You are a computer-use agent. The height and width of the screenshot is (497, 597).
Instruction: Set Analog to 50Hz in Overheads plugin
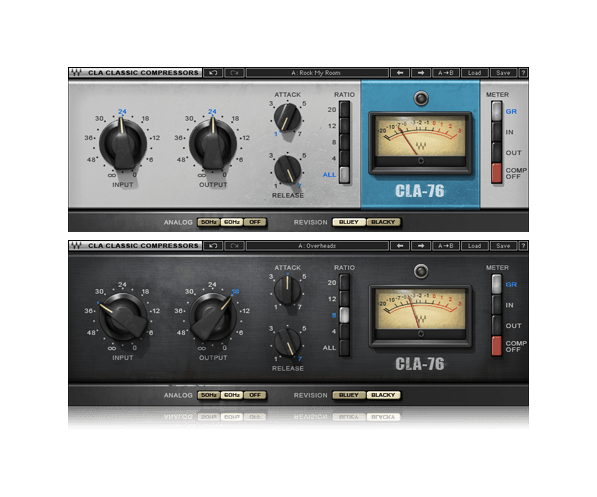pos(209,395)
